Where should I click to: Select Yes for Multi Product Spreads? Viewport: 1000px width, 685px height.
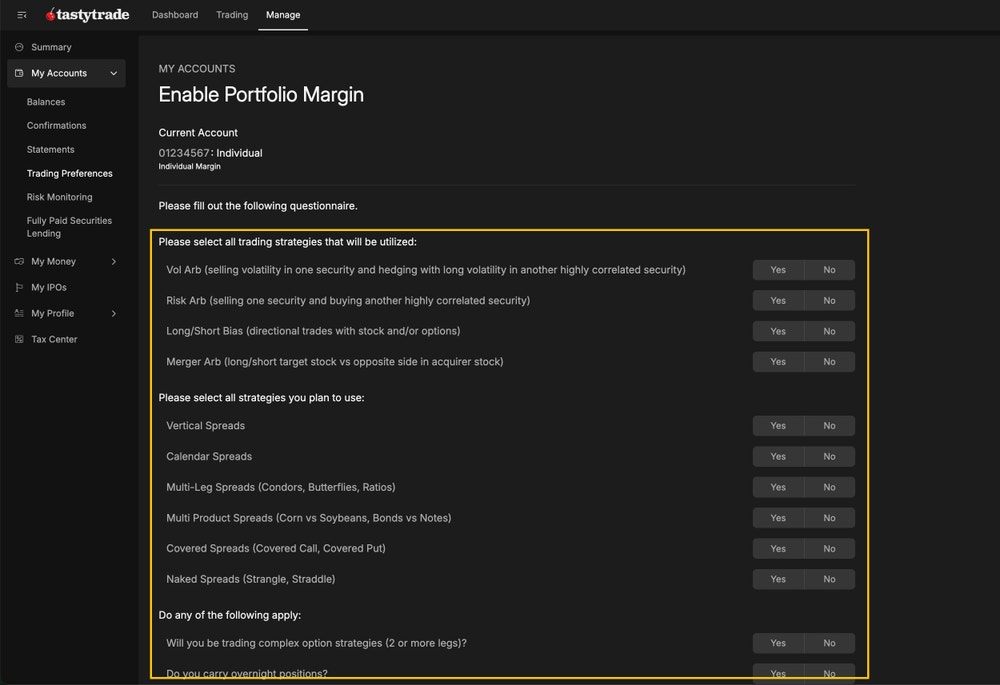pyautogui.click(x=778, y=518)
